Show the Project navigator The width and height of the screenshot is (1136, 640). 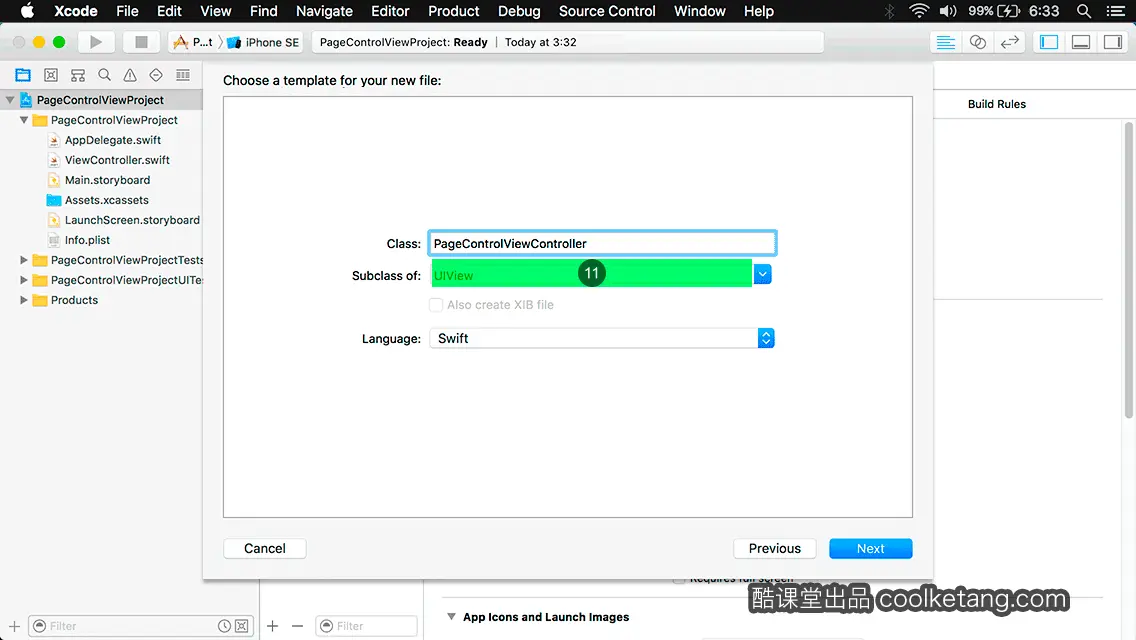click(x=23, y=75)
